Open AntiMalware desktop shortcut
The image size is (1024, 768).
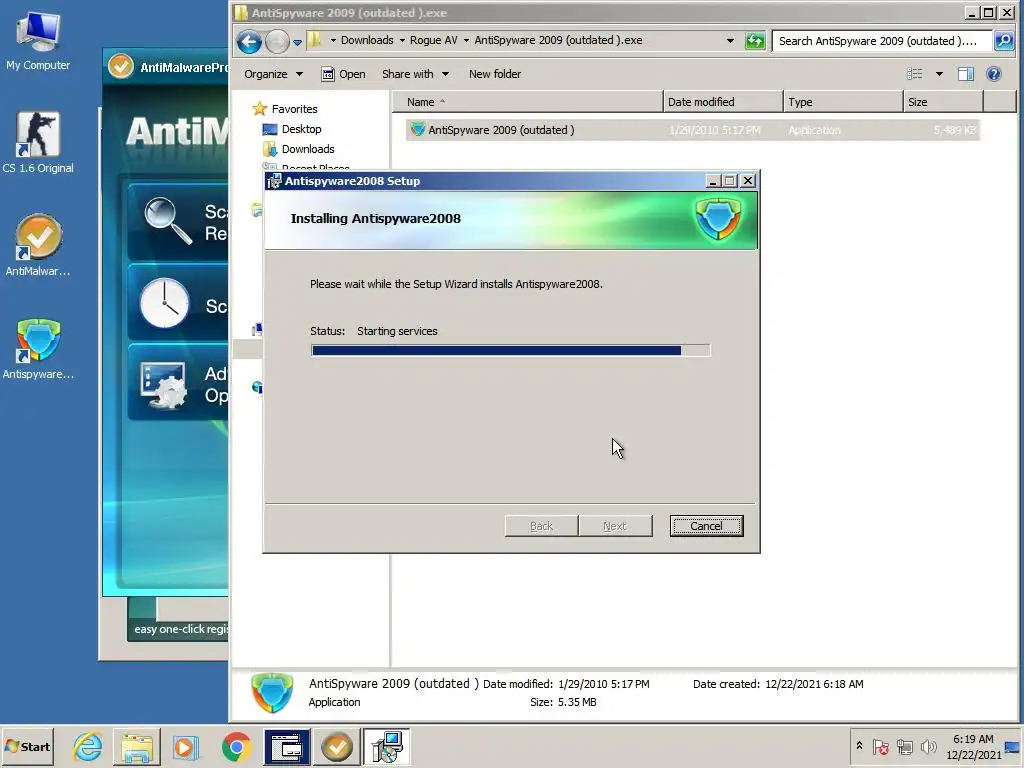pyautogui.click(x=38, y=245)
